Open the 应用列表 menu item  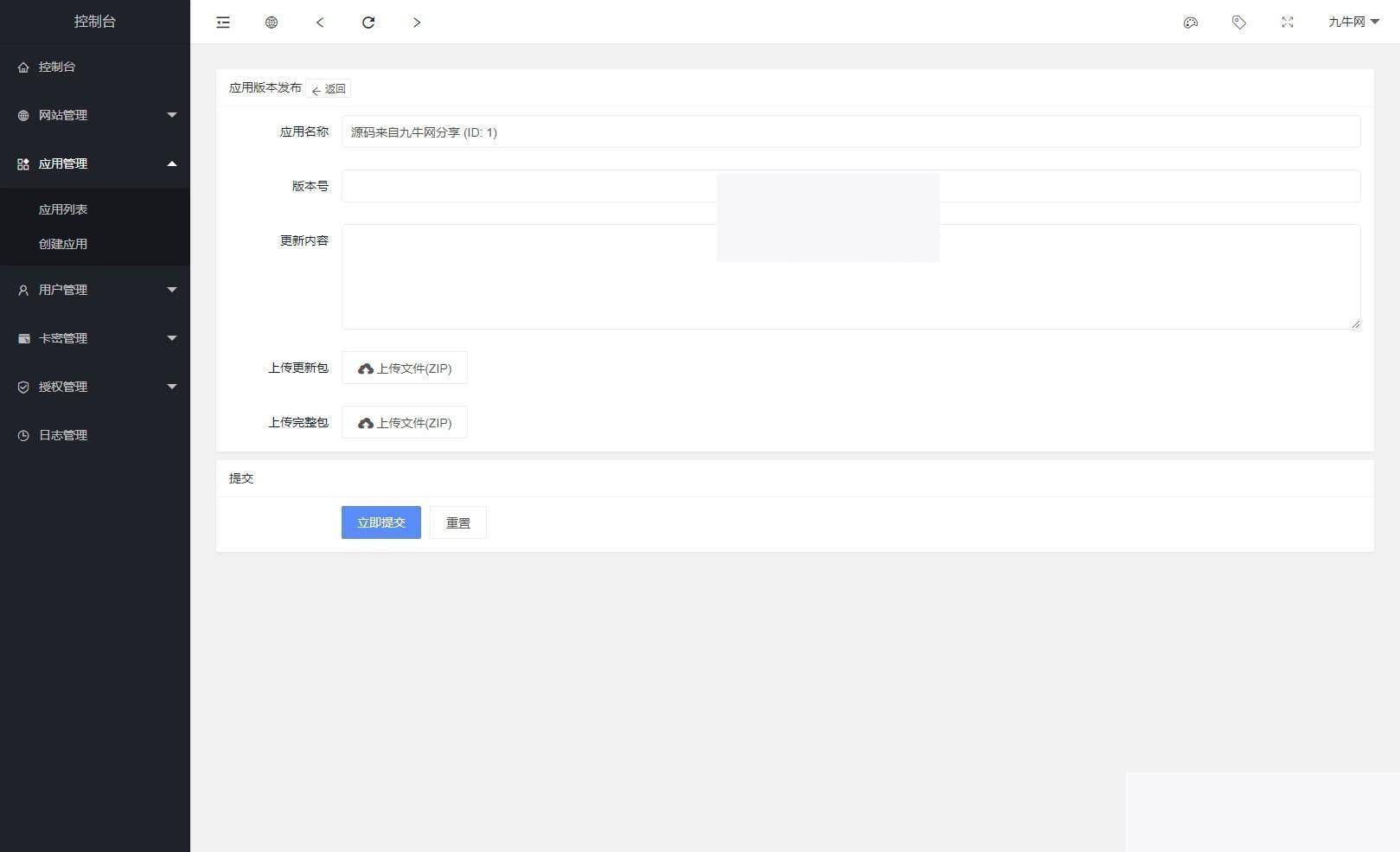(x=63, y=208)
